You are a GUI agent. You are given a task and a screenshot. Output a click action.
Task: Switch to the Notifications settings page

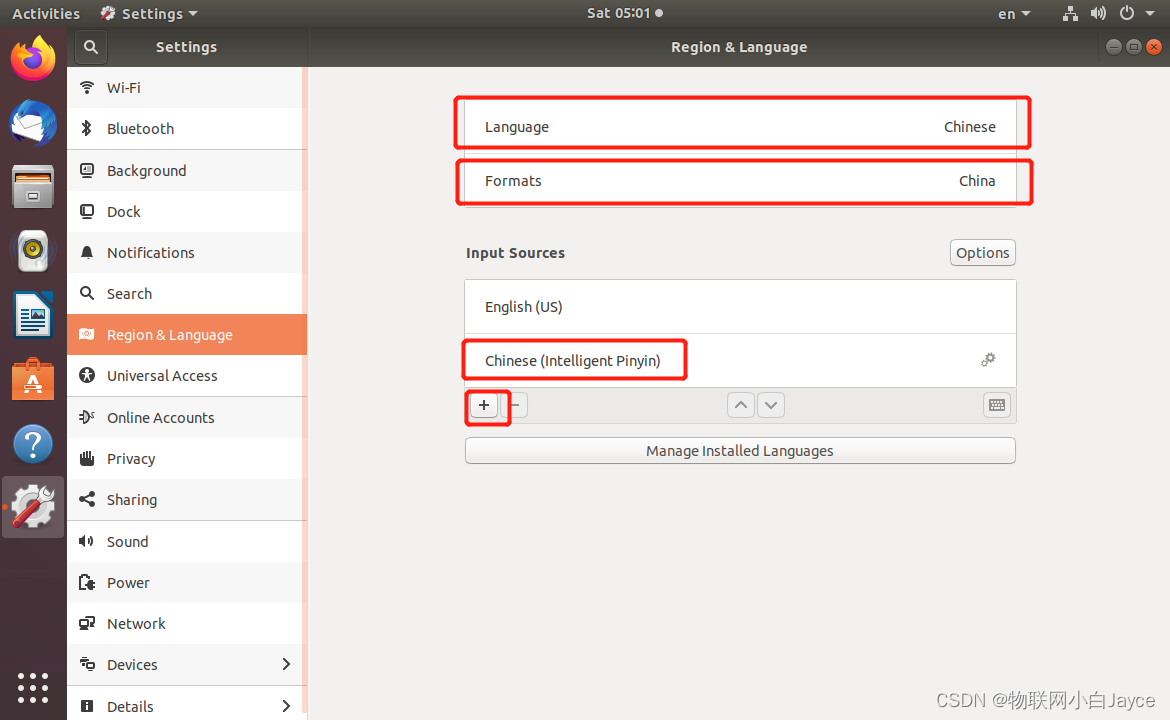coord(150,252)
